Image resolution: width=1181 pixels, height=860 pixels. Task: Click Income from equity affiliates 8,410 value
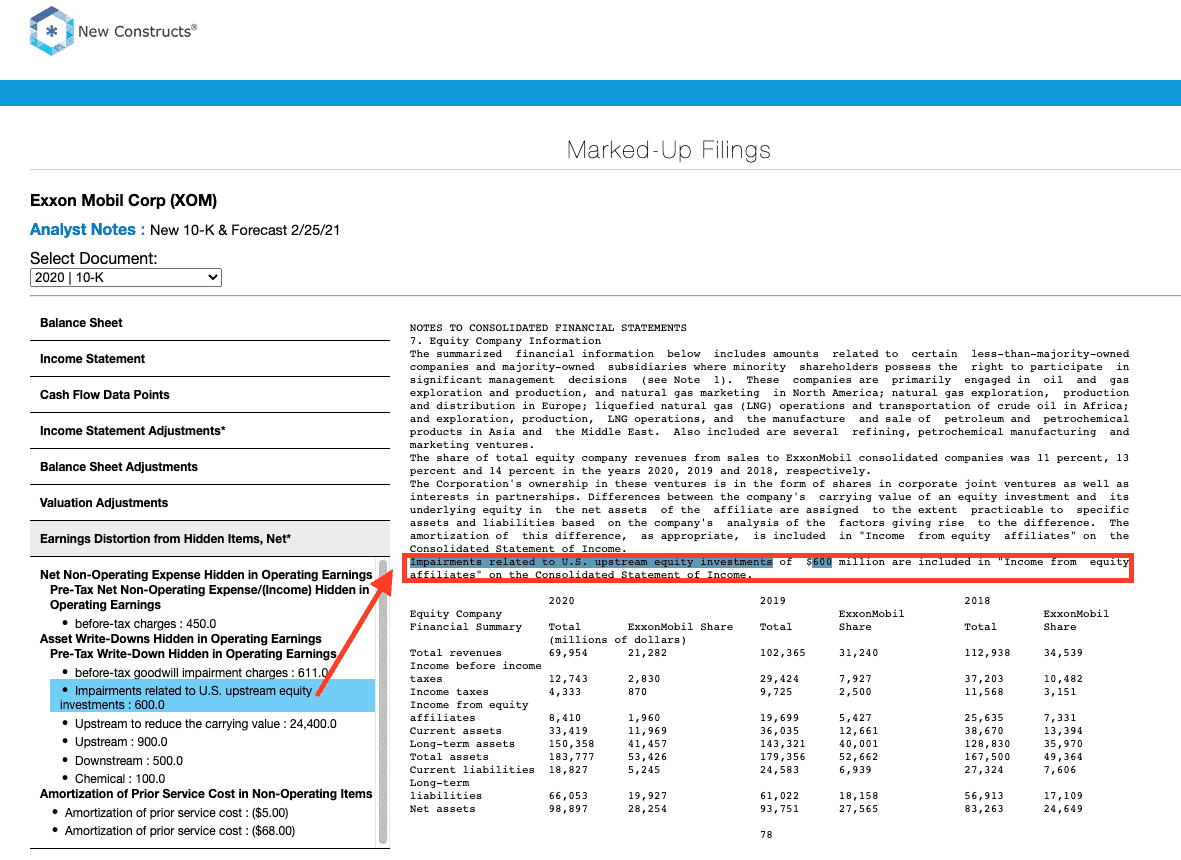coord(565,718)
